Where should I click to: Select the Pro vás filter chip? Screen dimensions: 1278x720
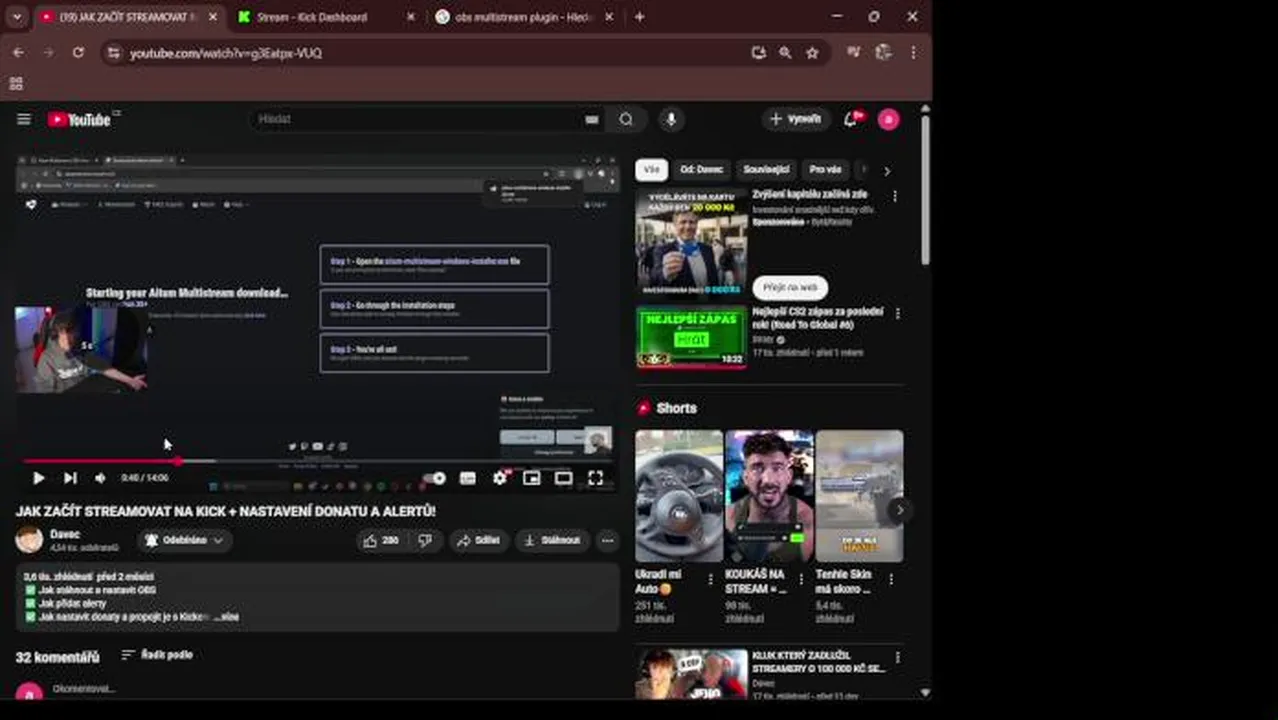(x=825, y=170)
